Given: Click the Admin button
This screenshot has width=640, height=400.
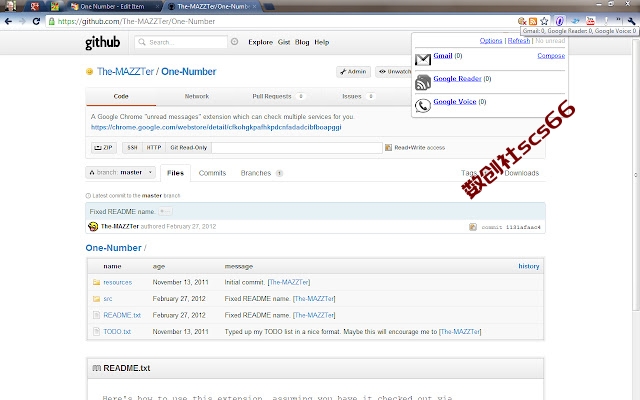Looking at the screenshot, I should [353, 71].
